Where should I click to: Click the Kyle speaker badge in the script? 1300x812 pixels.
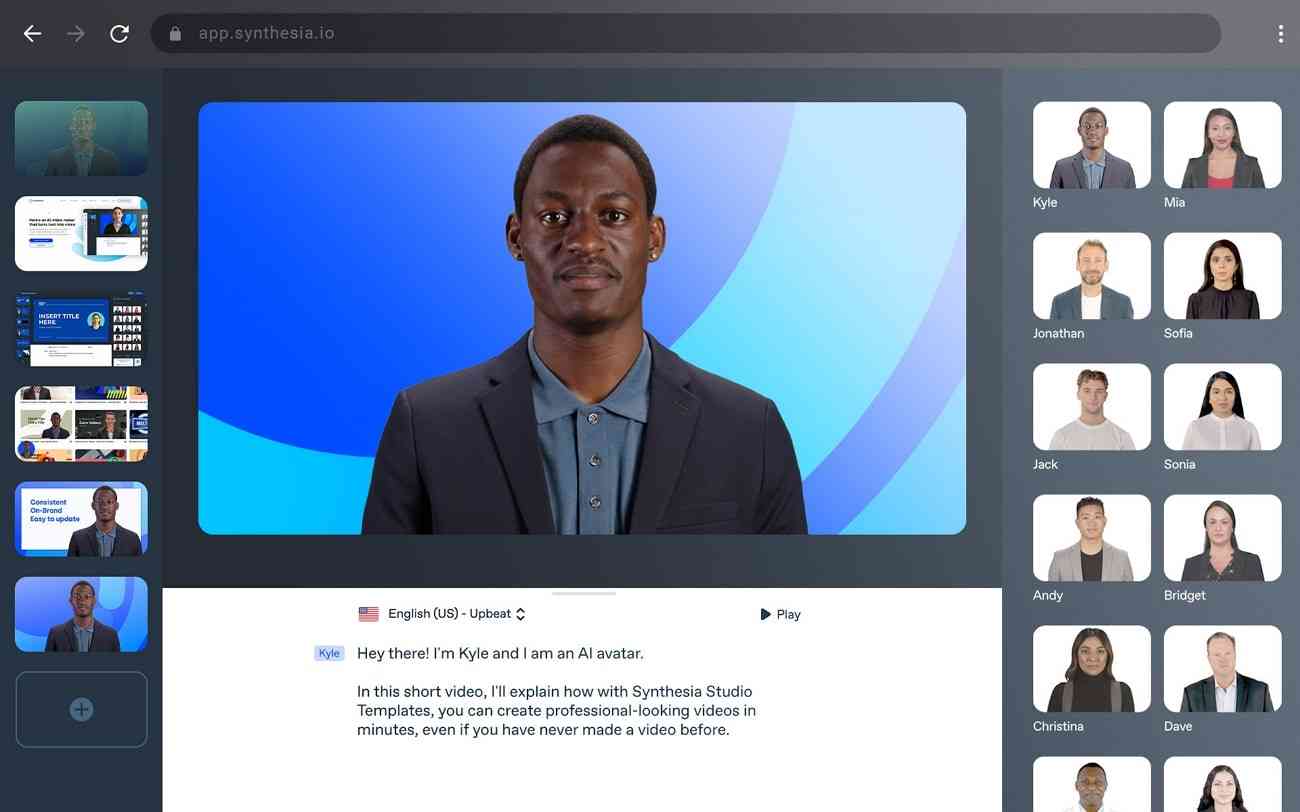pyautogui.click(x=329, y=653)
